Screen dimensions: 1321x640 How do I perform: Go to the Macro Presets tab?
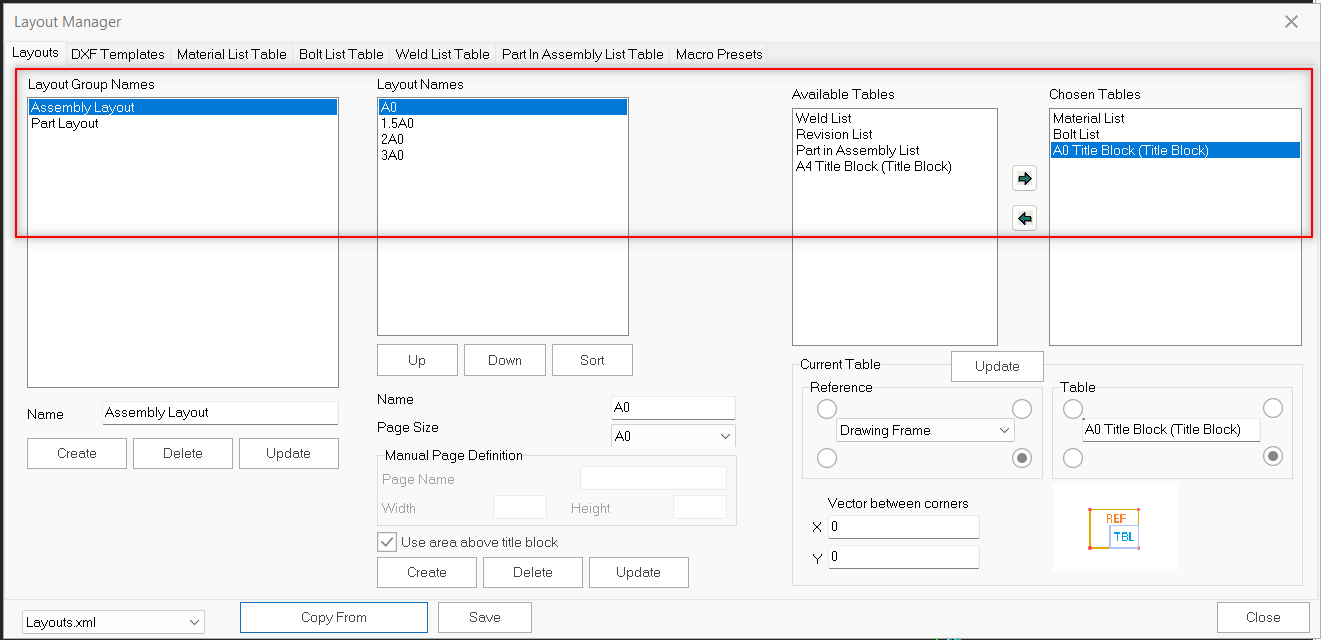[719, 54]
